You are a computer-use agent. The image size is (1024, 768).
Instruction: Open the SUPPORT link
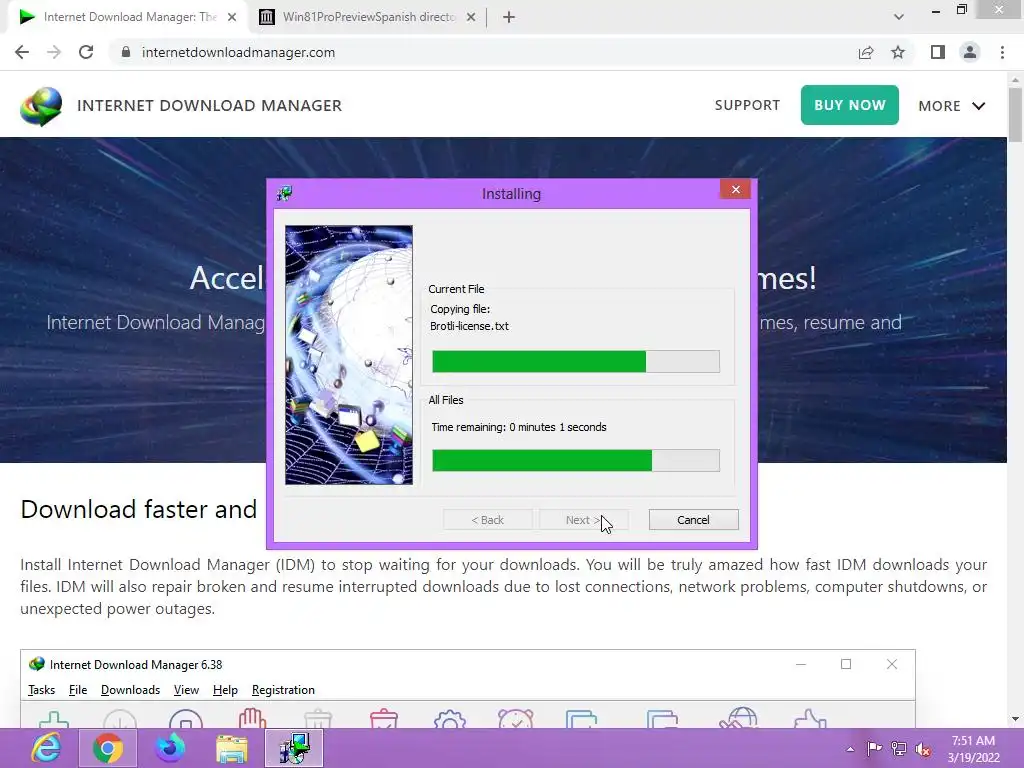point(747,105)
